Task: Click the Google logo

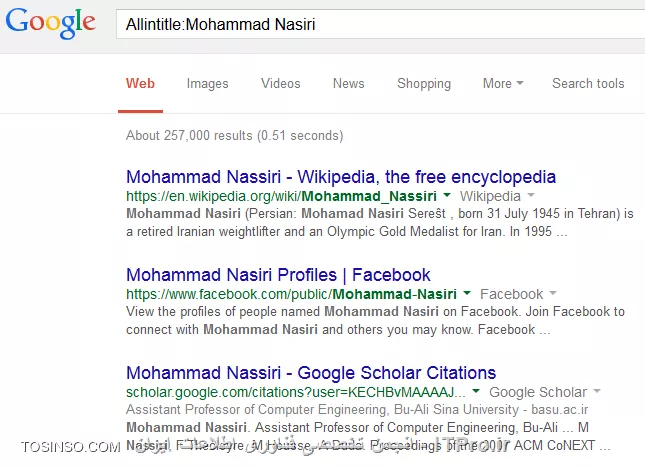Action: pyautogui.click(x=51, y=23)
